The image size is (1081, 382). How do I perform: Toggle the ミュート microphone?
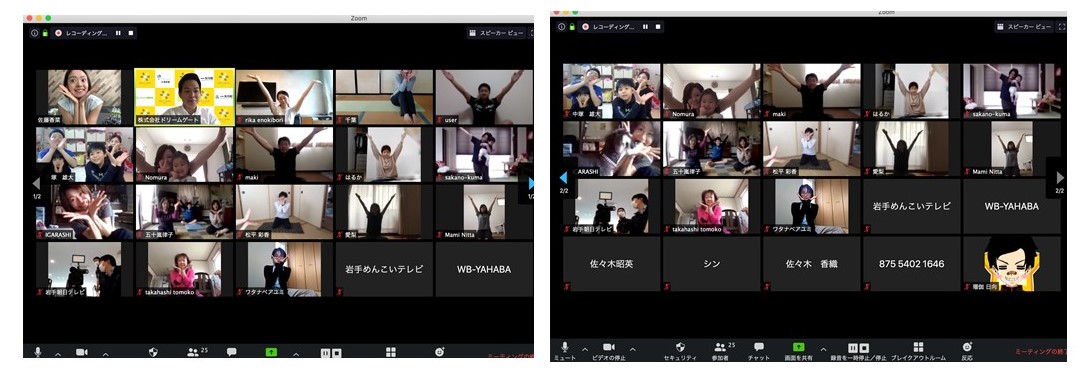click(x=565, y=348)
